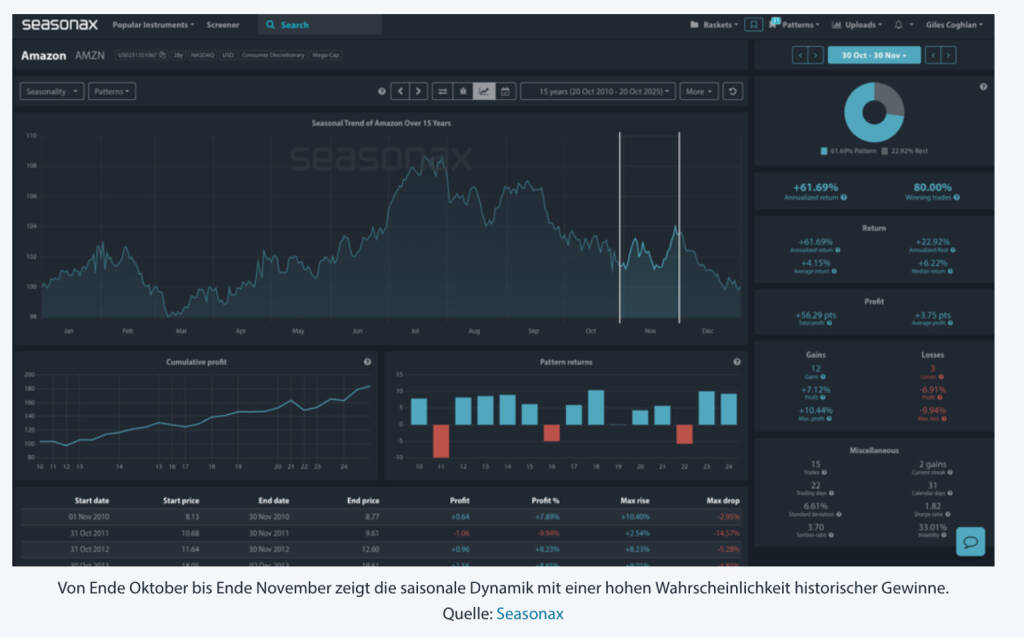Toggle the compare arrows icon in the toolbar
This screenshot has height=637, width=1024.
[442, 91]
